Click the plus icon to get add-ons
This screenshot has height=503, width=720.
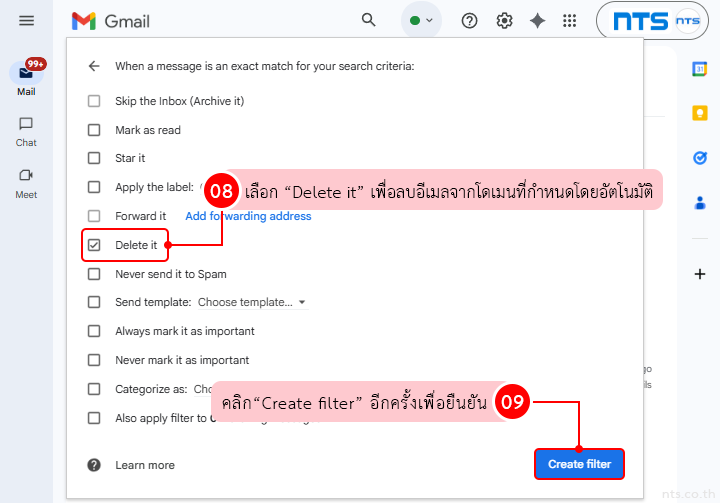point(700,274)
